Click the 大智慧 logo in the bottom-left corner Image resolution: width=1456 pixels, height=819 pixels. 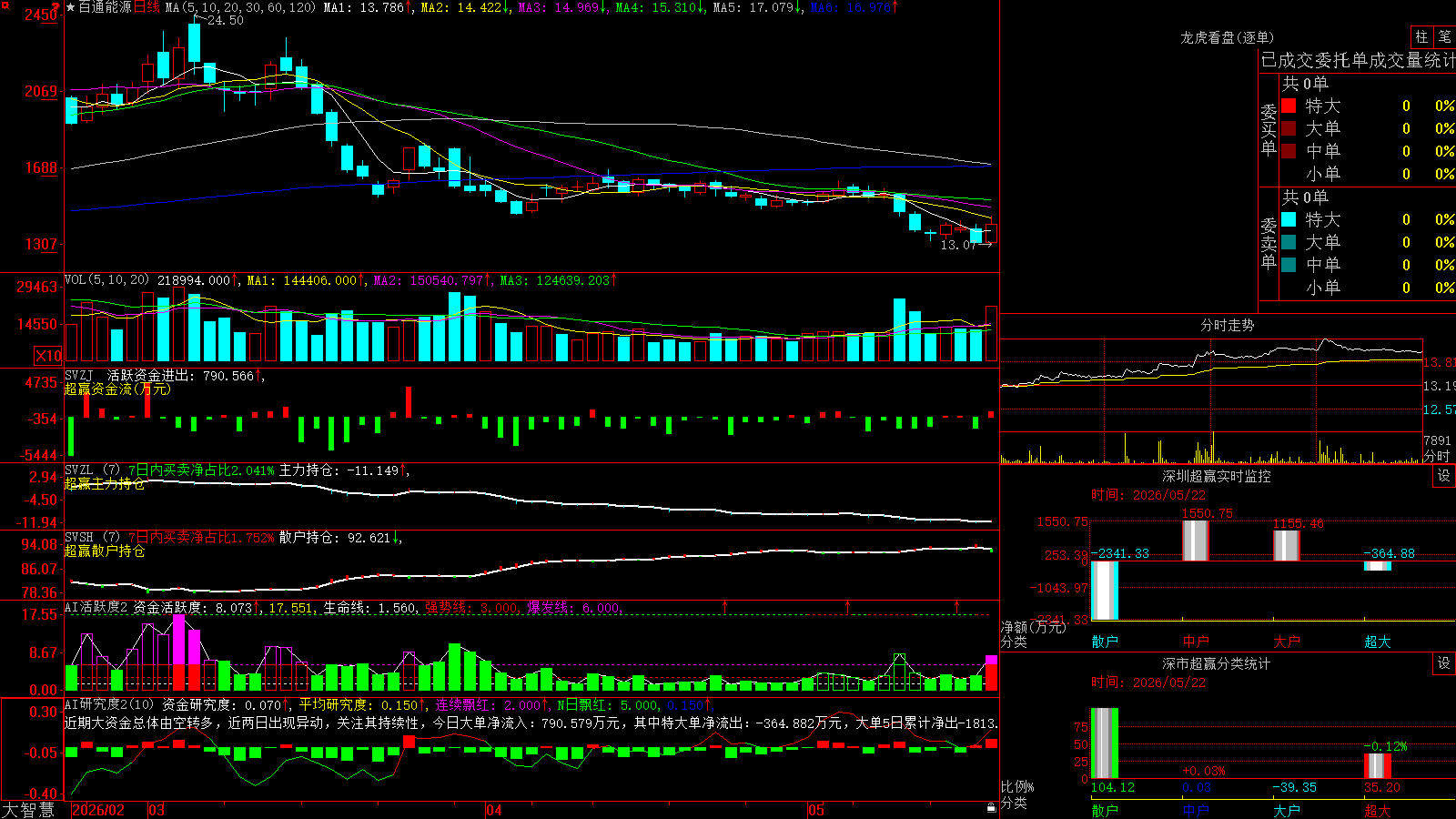(x=28, y=810)
